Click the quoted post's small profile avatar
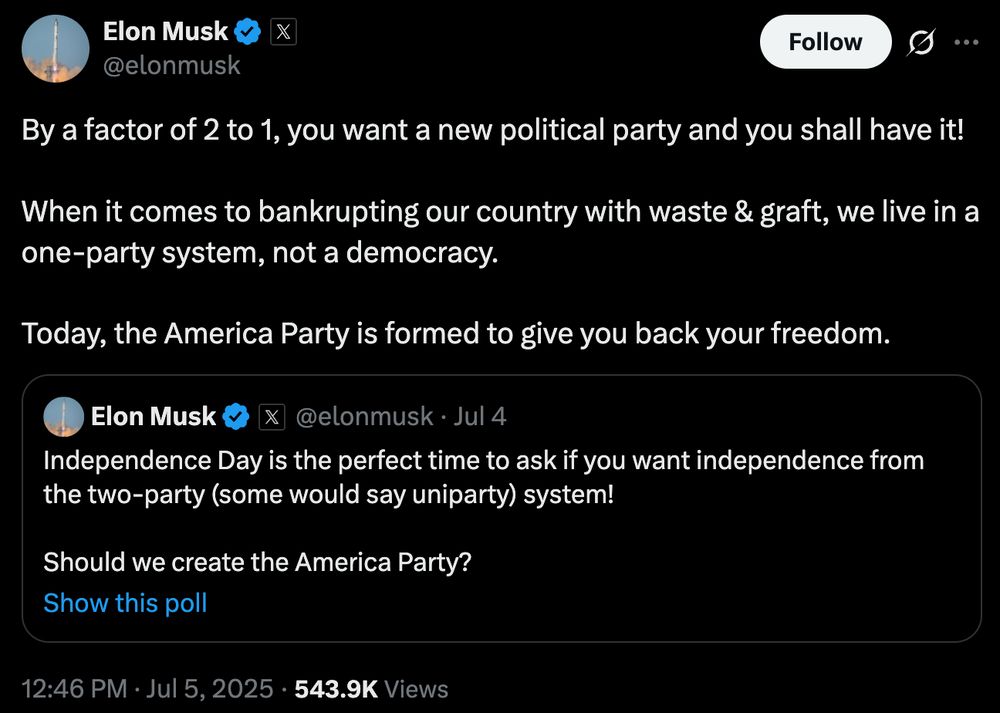The image size is (1000, 713). [64, 417]
